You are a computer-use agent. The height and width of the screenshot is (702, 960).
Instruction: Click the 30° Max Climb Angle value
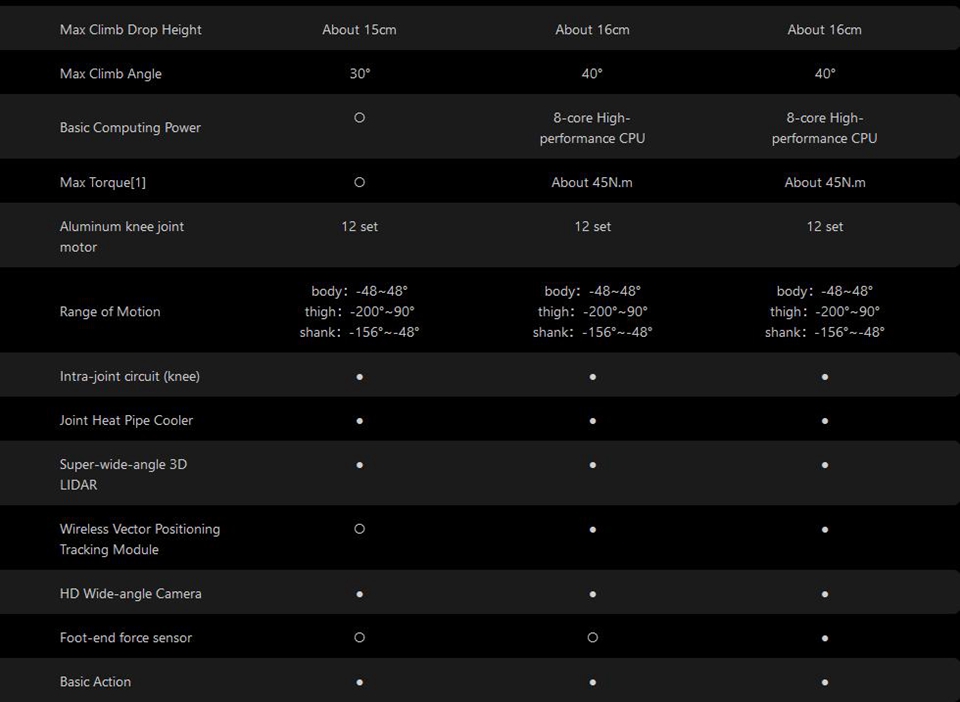[360, 74]
